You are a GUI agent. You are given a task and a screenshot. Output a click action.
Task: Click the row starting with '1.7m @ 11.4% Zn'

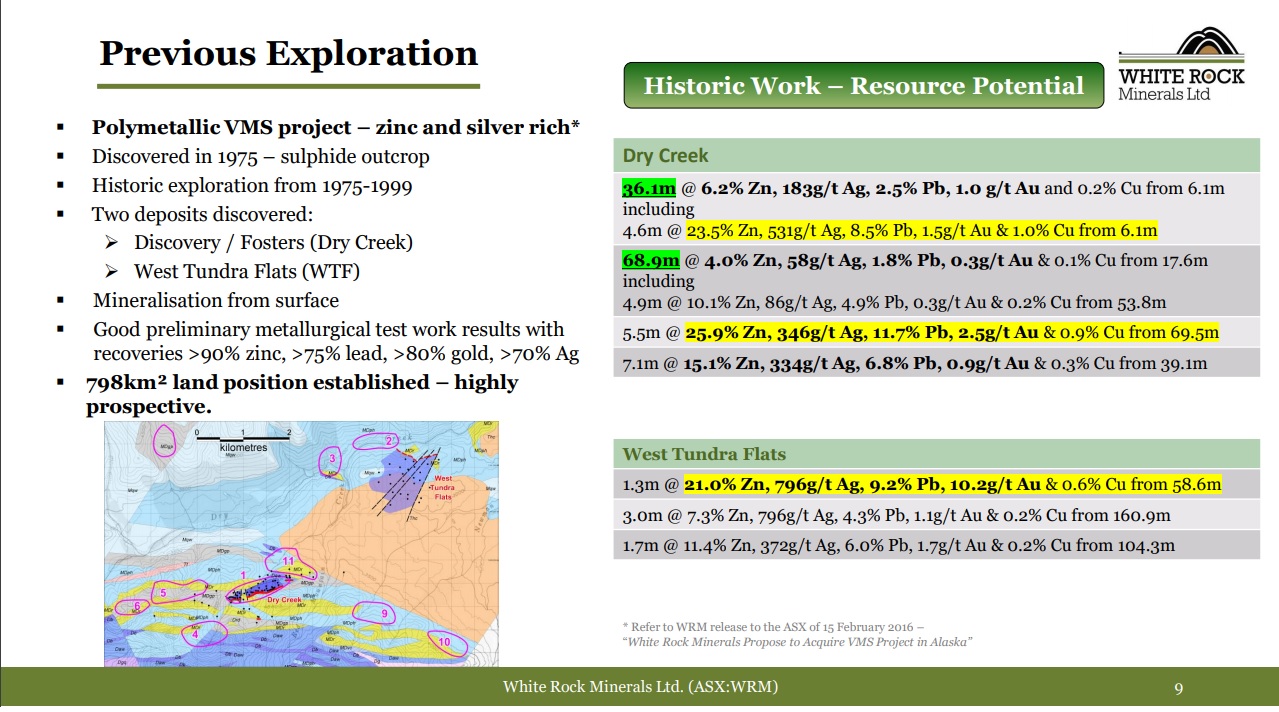(936, 545)
